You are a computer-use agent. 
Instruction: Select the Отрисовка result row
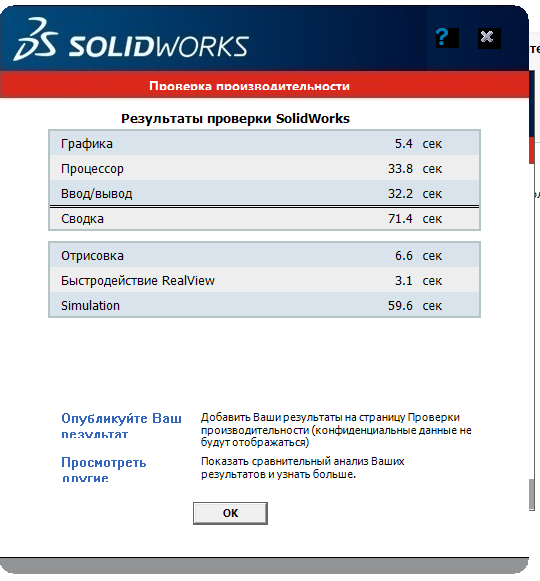coord(264,256)
